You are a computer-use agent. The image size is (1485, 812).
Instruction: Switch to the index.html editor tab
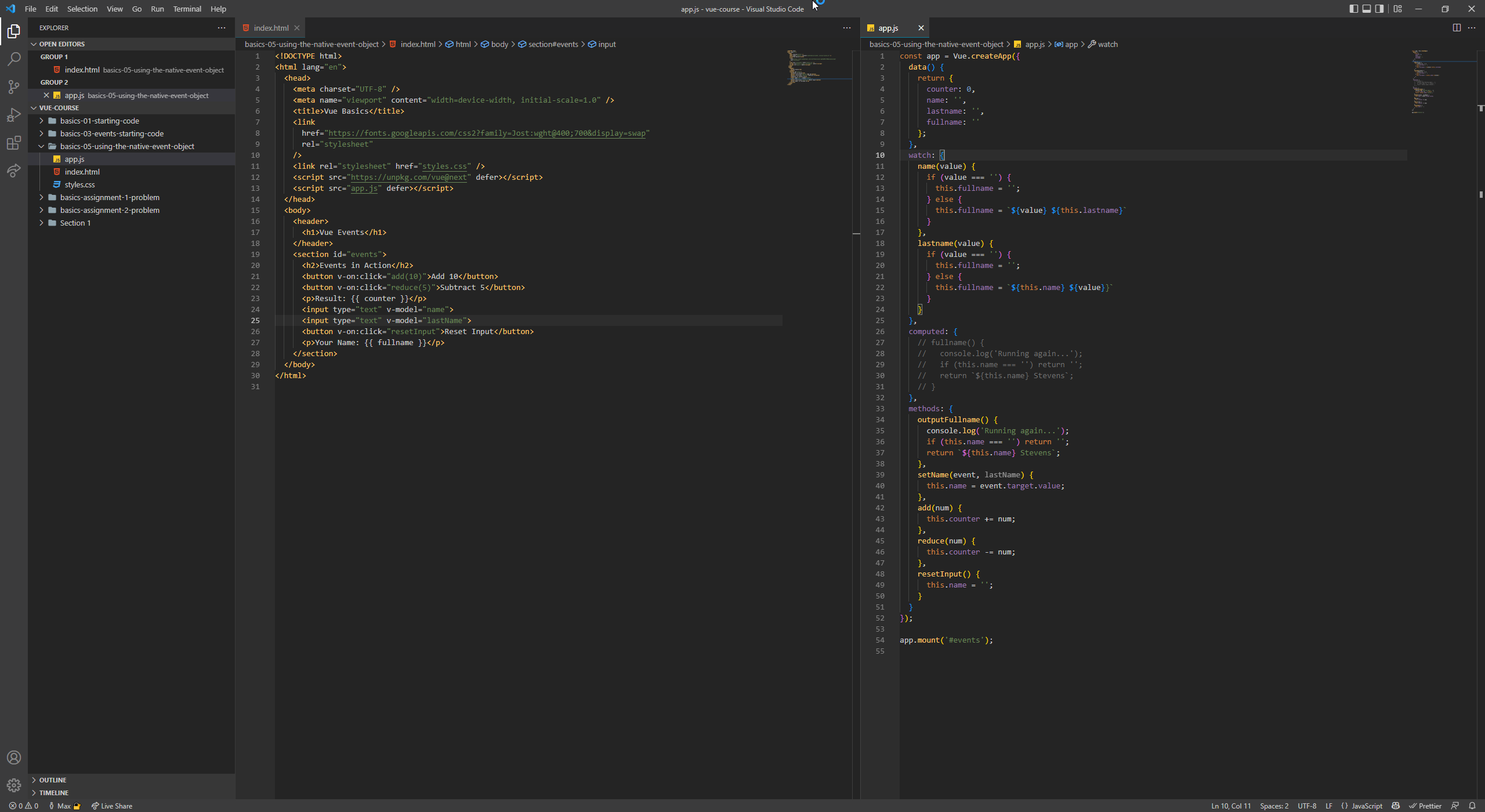pos(270,28)
